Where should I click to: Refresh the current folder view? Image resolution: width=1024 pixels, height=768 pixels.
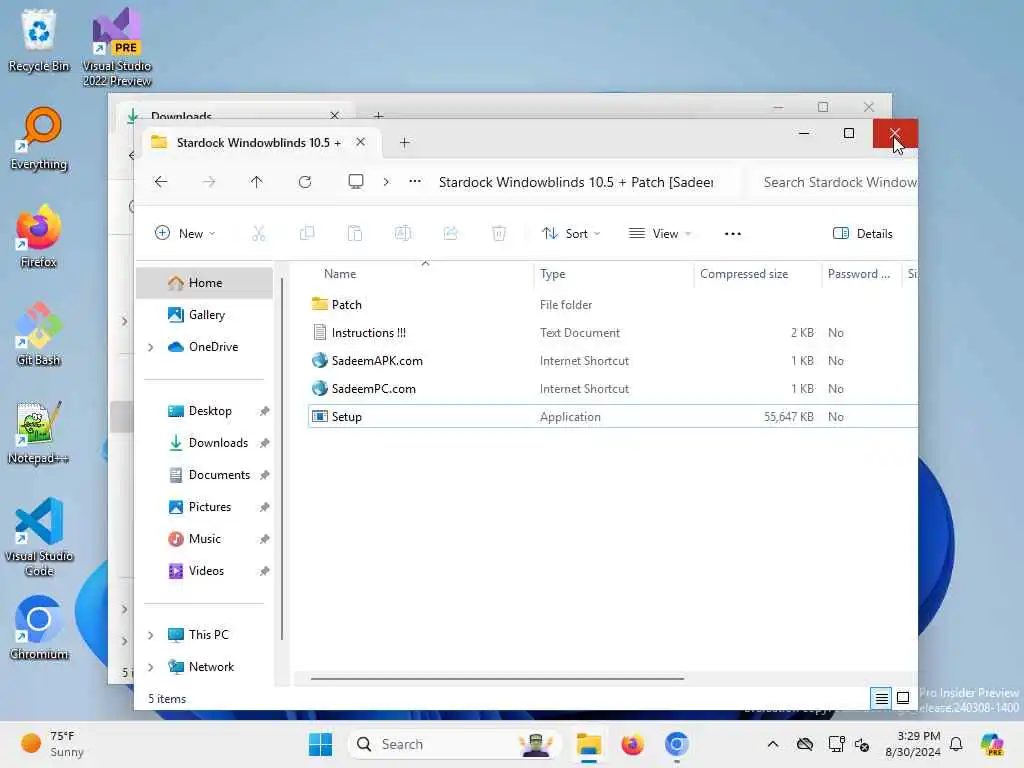[x=305, y=182]
